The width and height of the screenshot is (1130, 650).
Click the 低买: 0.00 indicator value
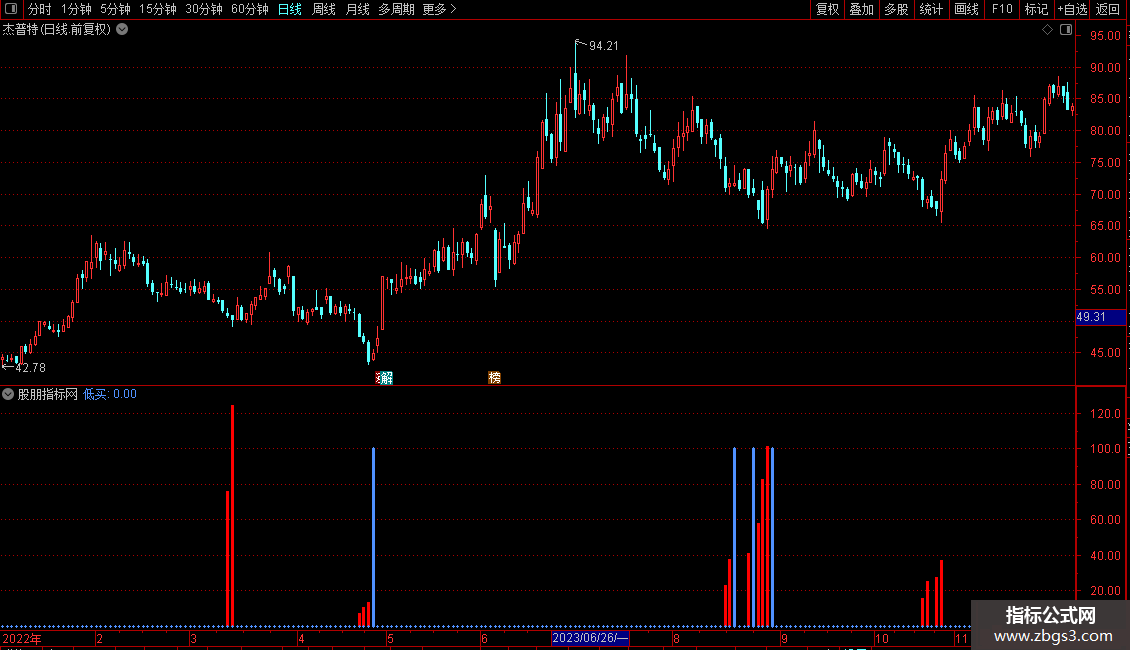pyautogui.click(x=110, y=394)
